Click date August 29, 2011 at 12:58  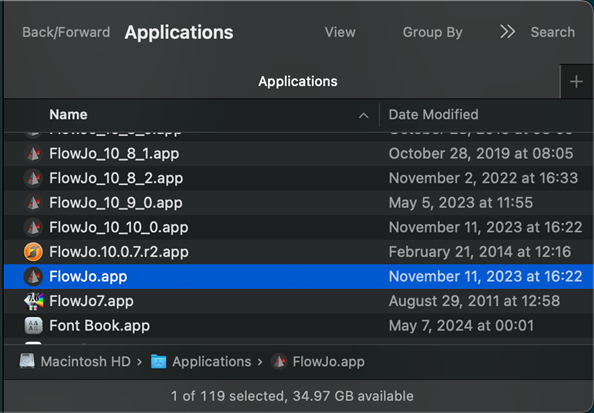(x=474, y=301)
